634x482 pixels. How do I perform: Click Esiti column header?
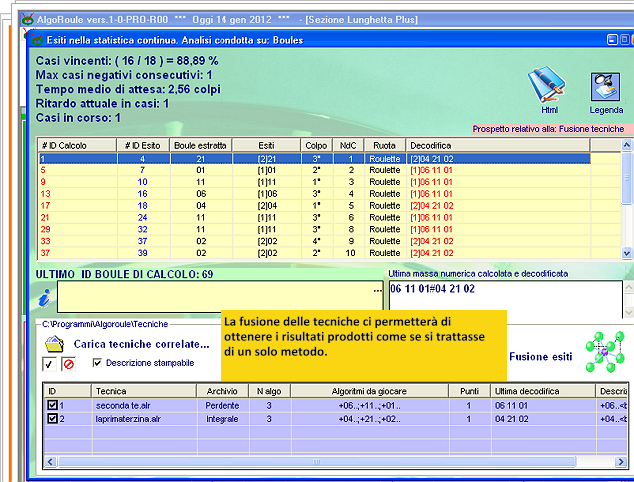click(x=266, y=145)
